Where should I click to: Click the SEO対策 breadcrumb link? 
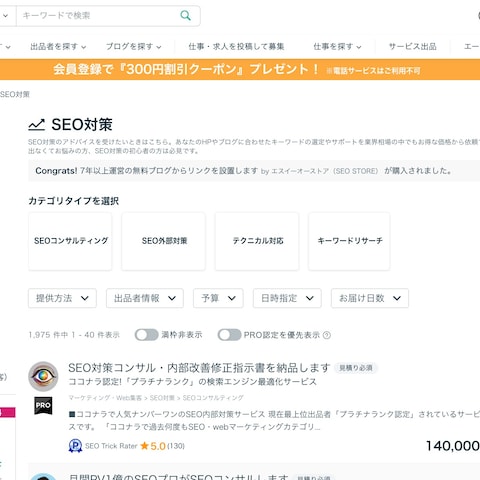[x=15, y=94]
